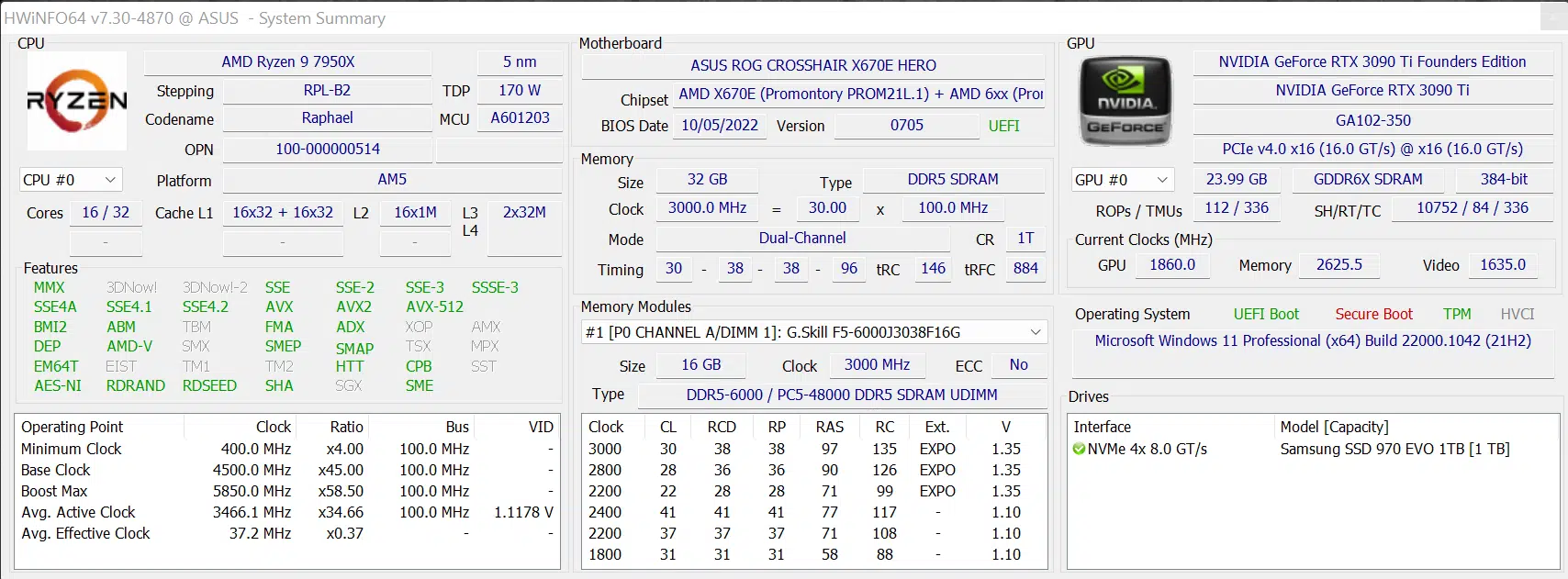Click the memory clock 3000.0 MHz field

pos(707,208)
